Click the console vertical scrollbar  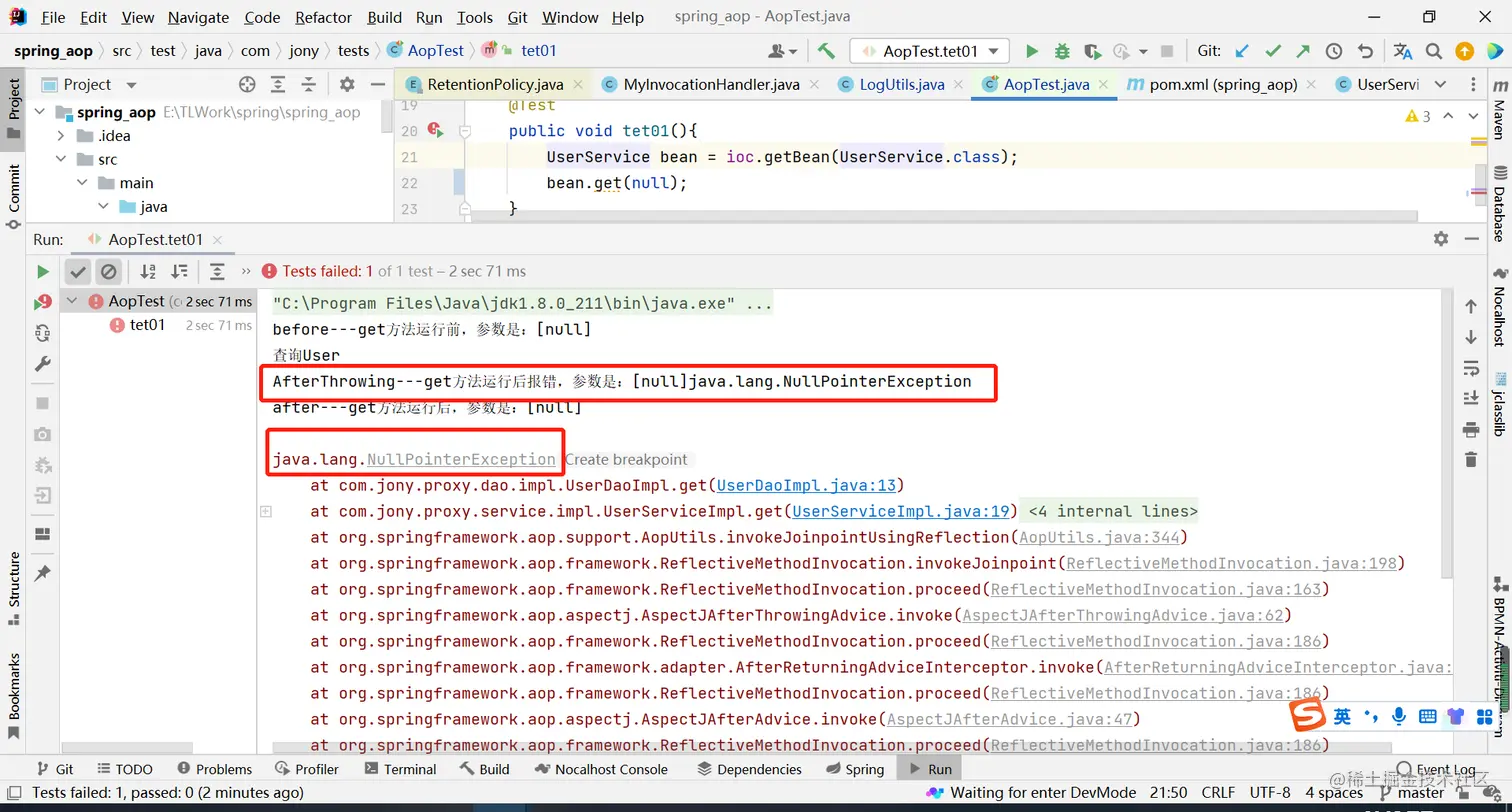(1447, 434)
